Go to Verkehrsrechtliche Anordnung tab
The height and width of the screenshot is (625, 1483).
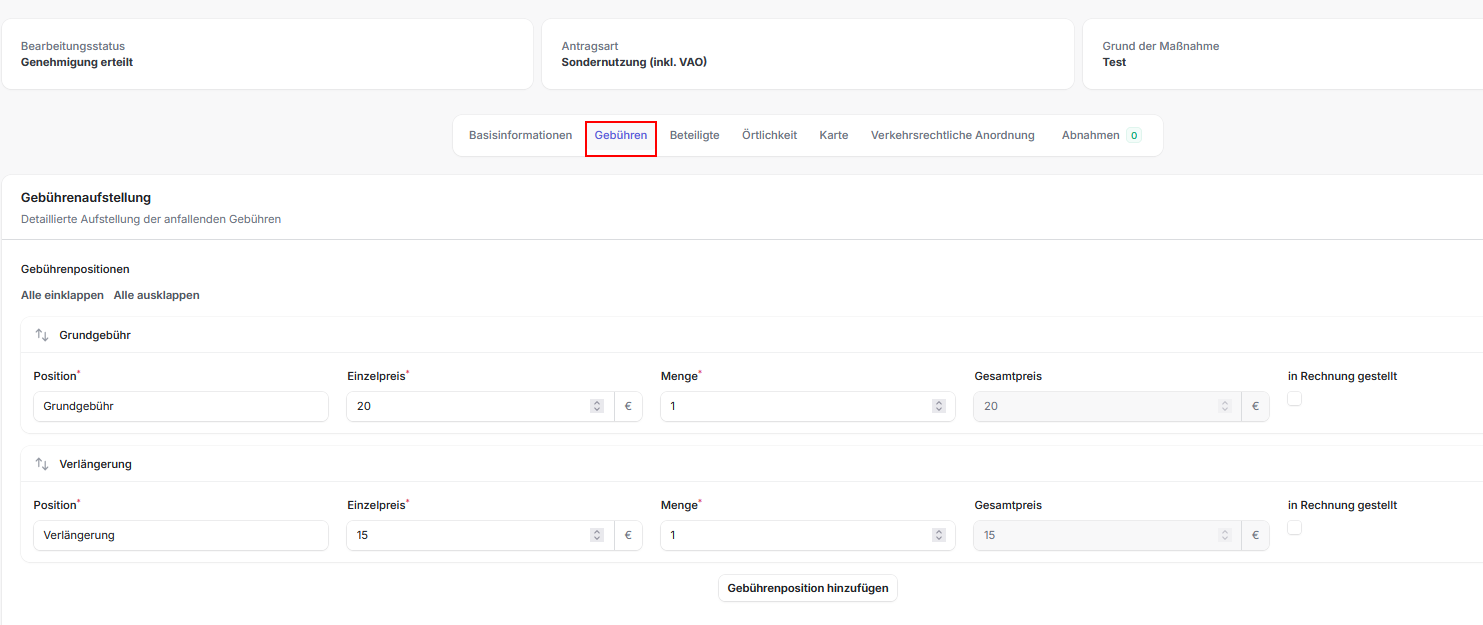(952, 135)
